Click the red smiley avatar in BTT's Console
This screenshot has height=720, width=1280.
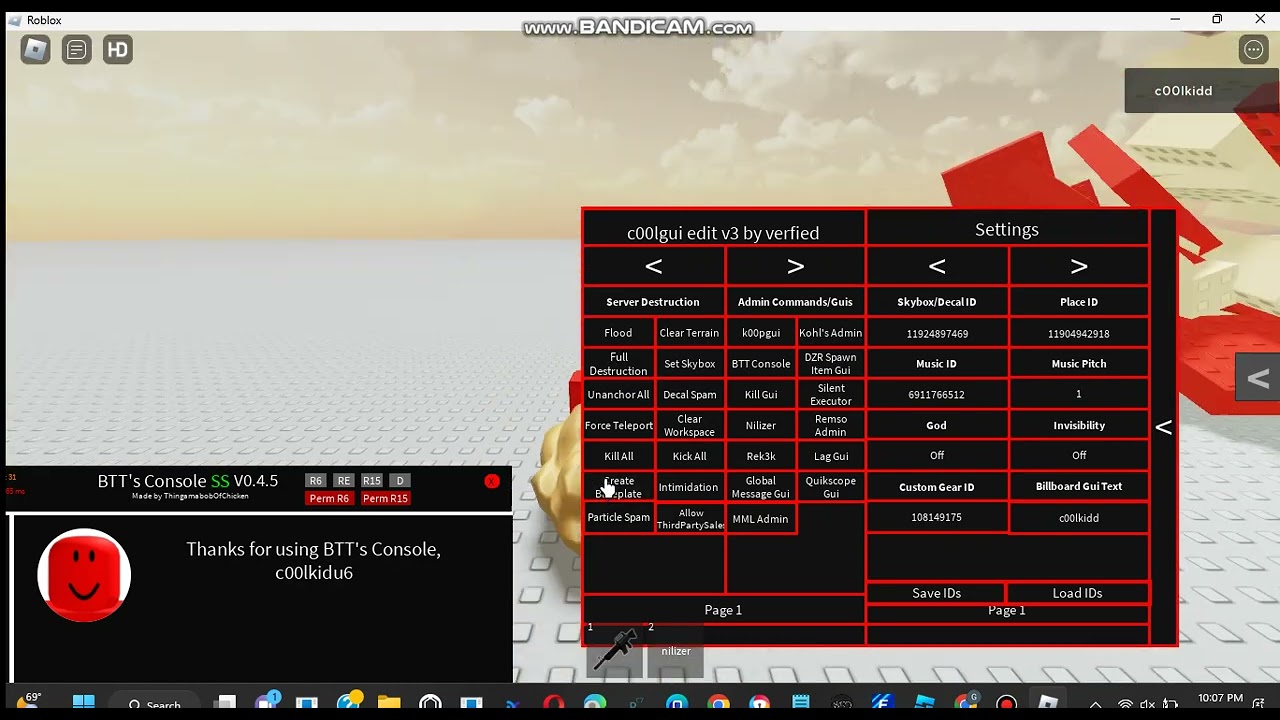[84, 576]
